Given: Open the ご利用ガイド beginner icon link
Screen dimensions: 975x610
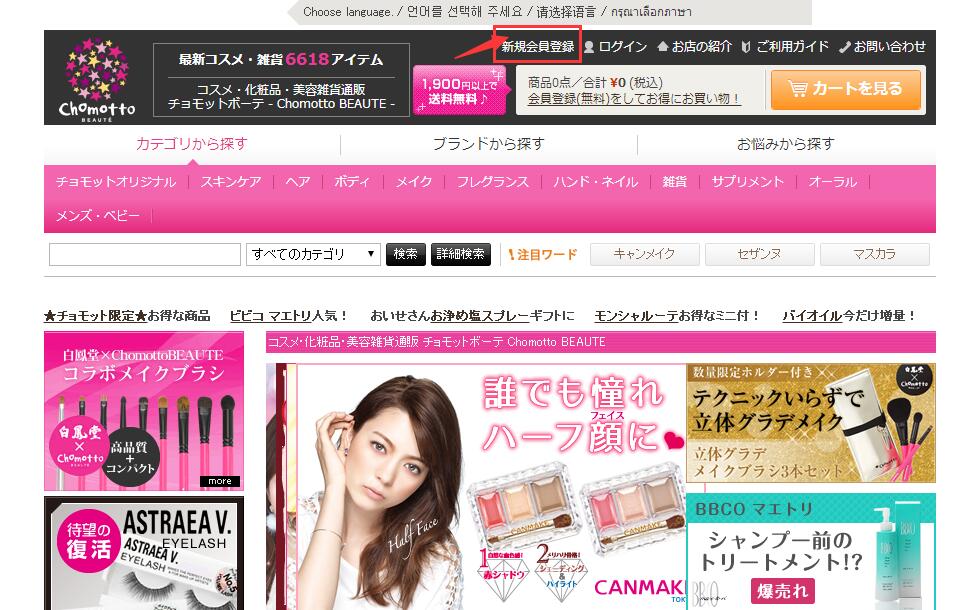Looking at the screenshot, I should [x=784, y=47].
